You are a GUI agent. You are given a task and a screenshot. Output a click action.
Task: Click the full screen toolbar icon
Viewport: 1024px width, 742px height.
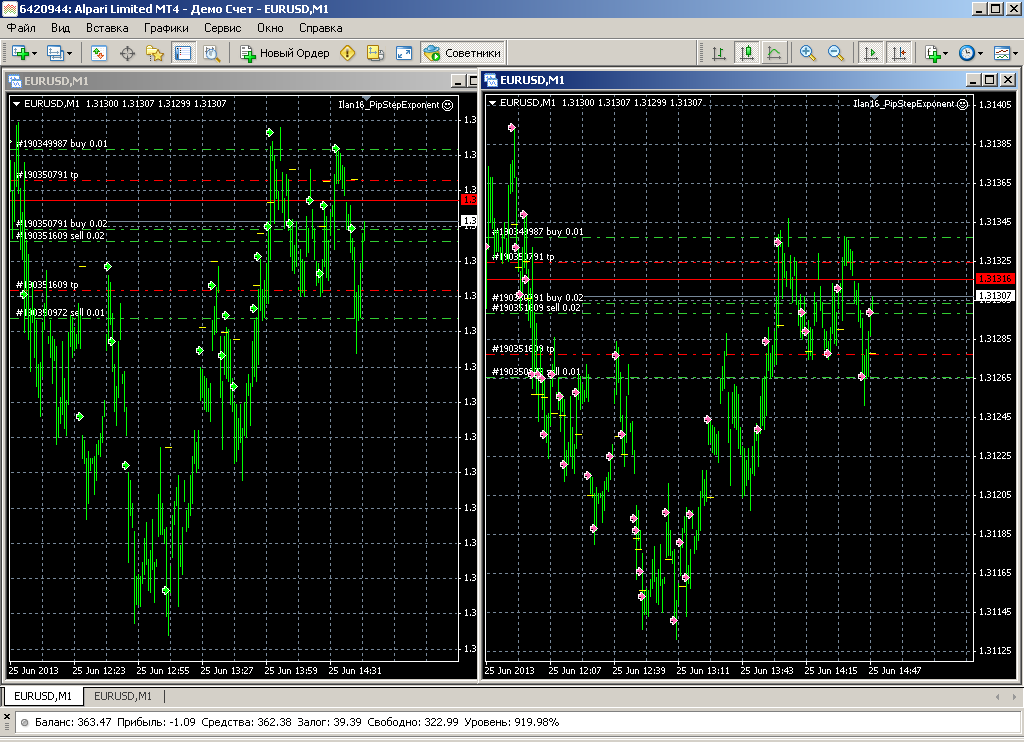[x=404, y=53]
